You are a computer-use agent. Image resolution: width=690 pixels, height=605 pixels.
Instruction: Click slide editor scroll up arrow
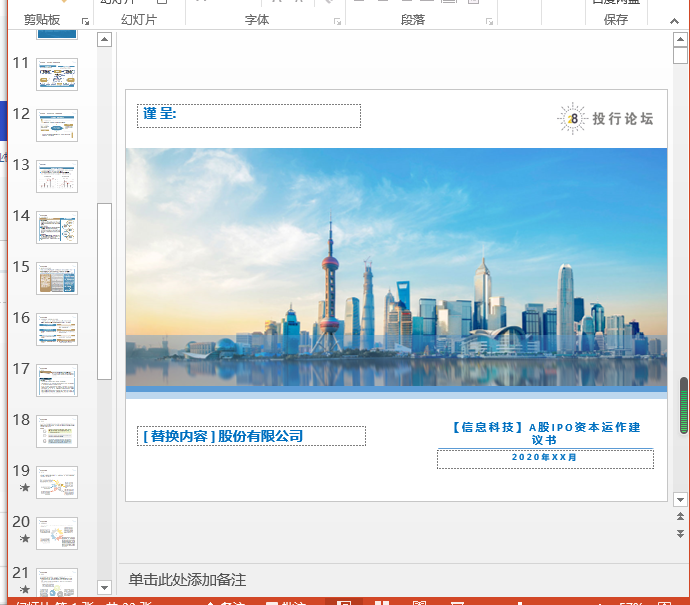[x=680, y=40]
